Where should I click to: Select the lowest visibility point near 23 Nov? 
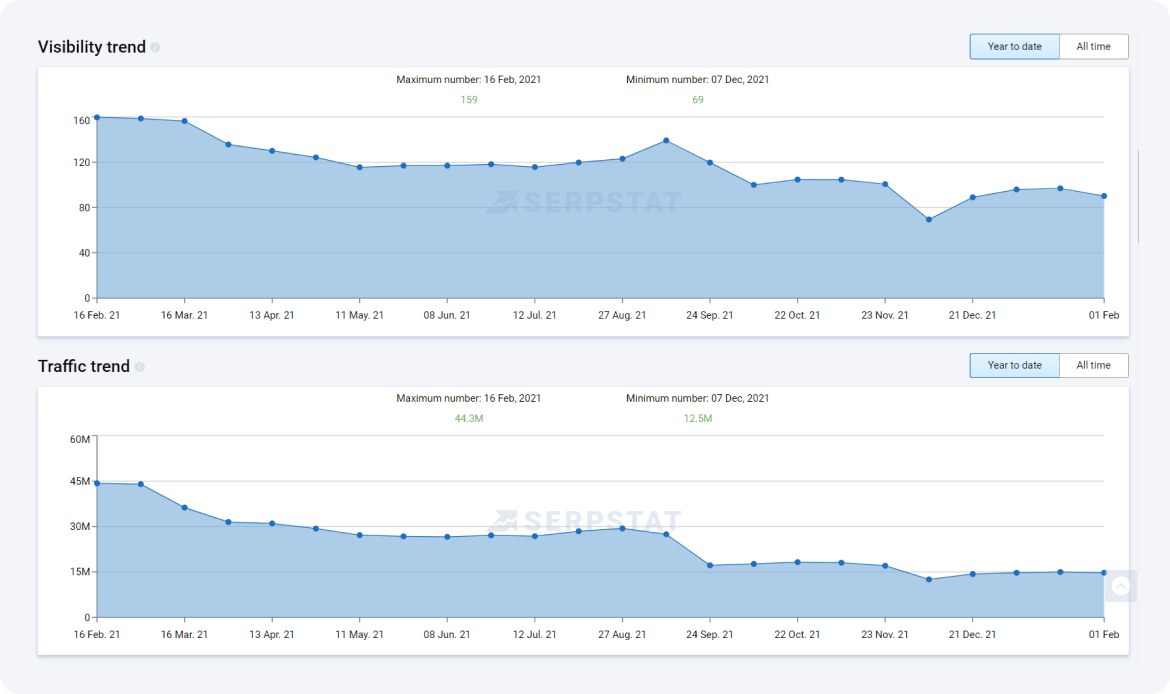pyautogui.click(x=928, y=220)
